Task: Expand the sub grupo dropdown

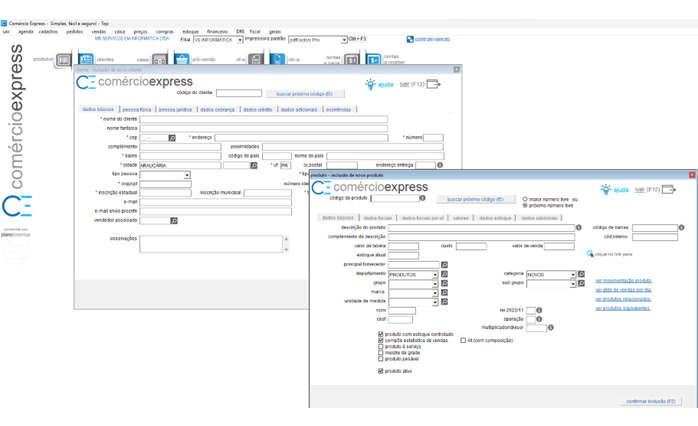Action: 573,284
